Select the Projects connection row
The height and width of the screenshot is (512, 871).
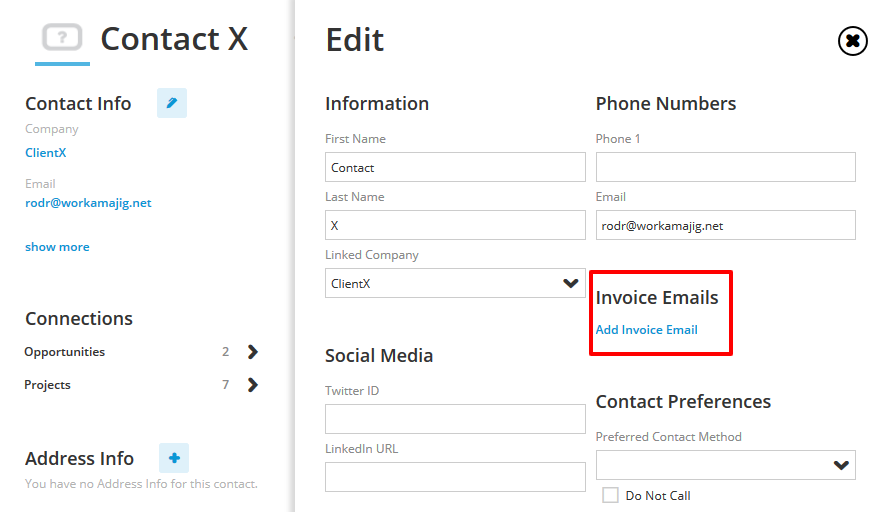[x=142, y=385]
